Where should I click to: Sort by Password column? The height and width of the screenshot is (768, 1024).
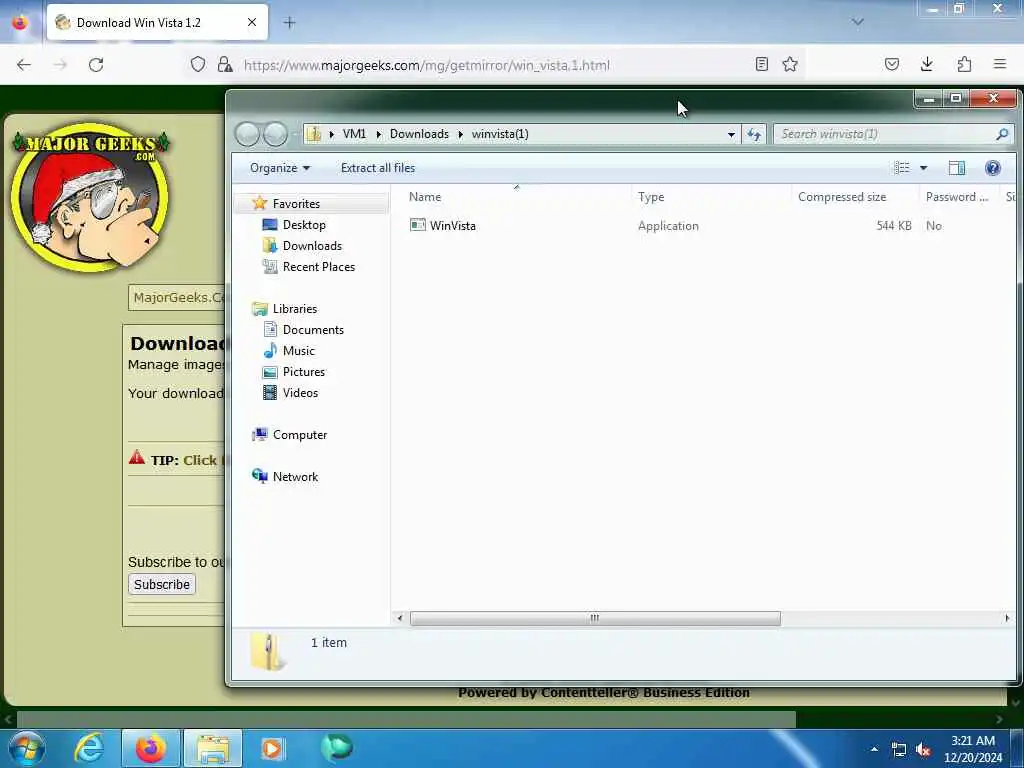coord(959,197)
